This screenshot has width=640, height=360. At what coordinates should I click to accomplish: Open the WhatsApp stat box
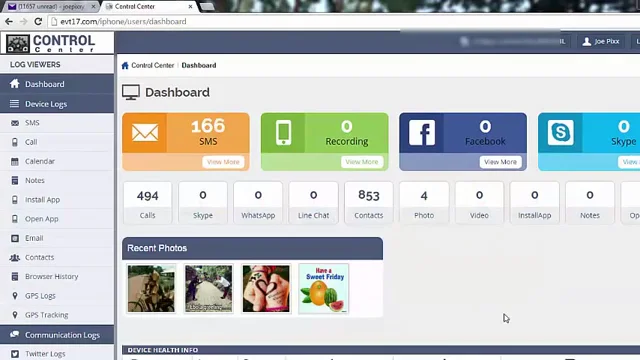tap(258, 203)
